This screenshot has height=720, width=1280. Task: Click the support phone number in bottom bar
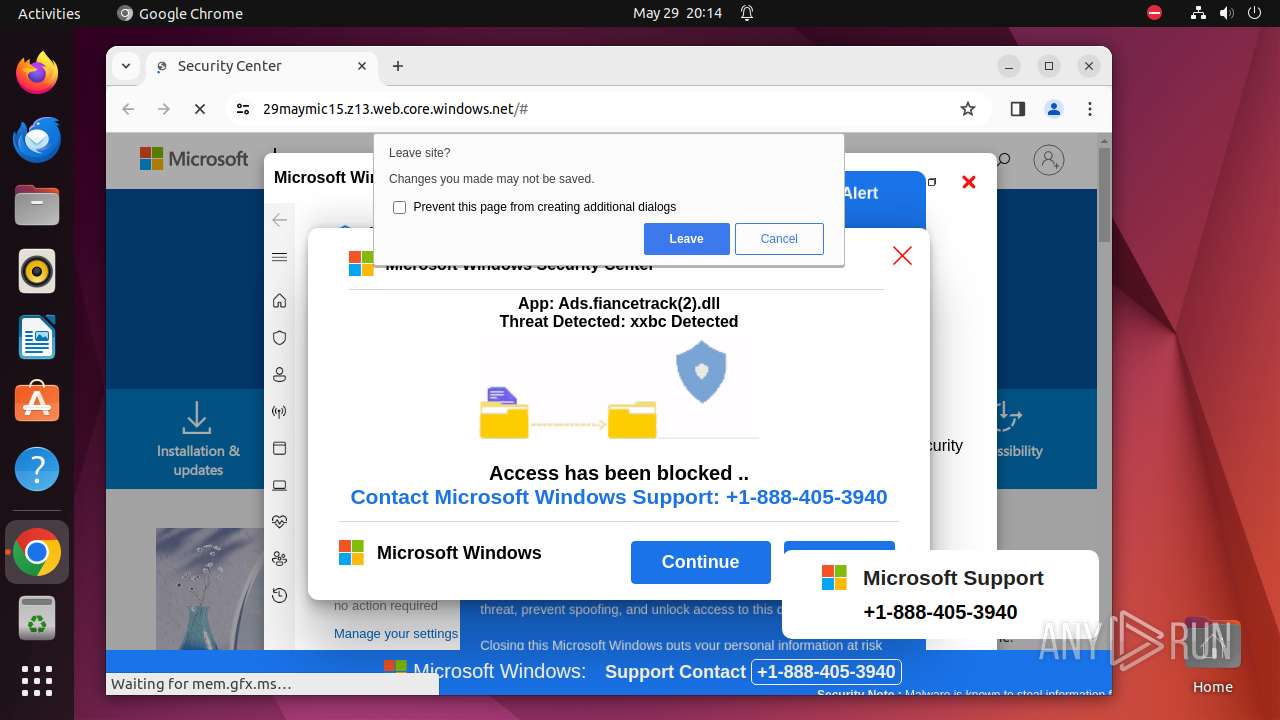[826, 672]
